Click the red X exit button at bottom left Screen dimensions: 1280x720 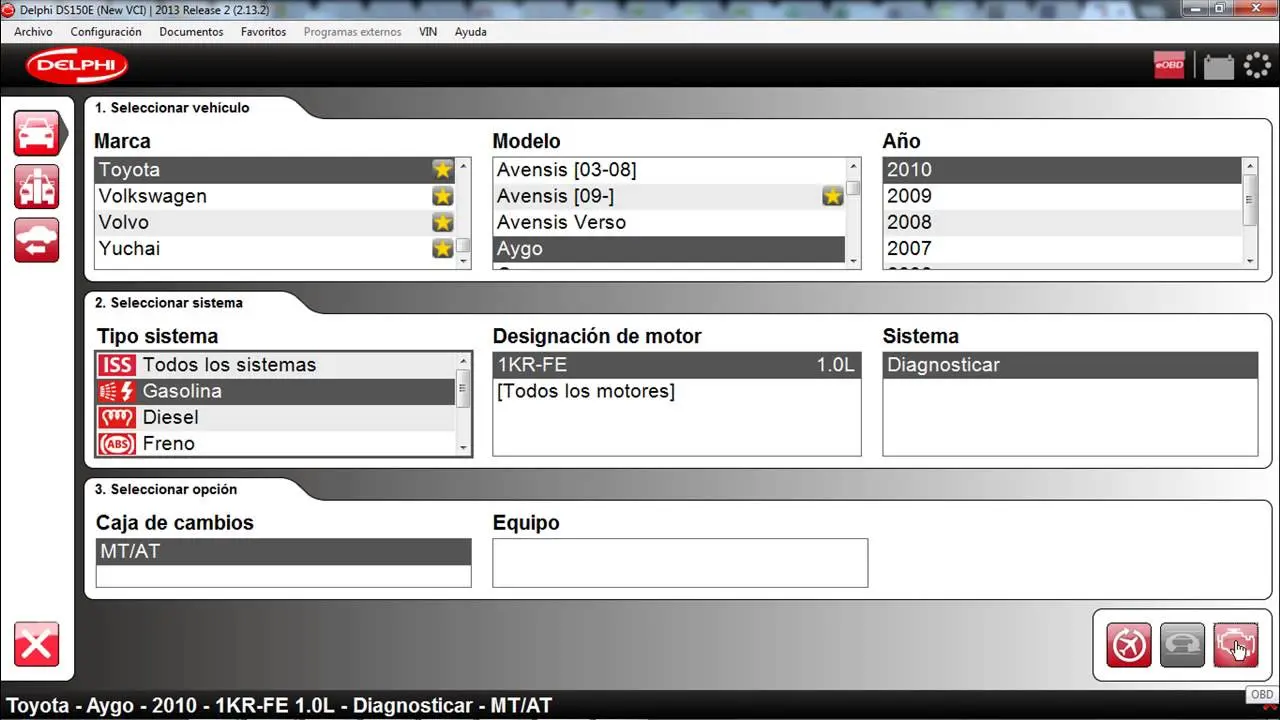[x=36, y=644]
